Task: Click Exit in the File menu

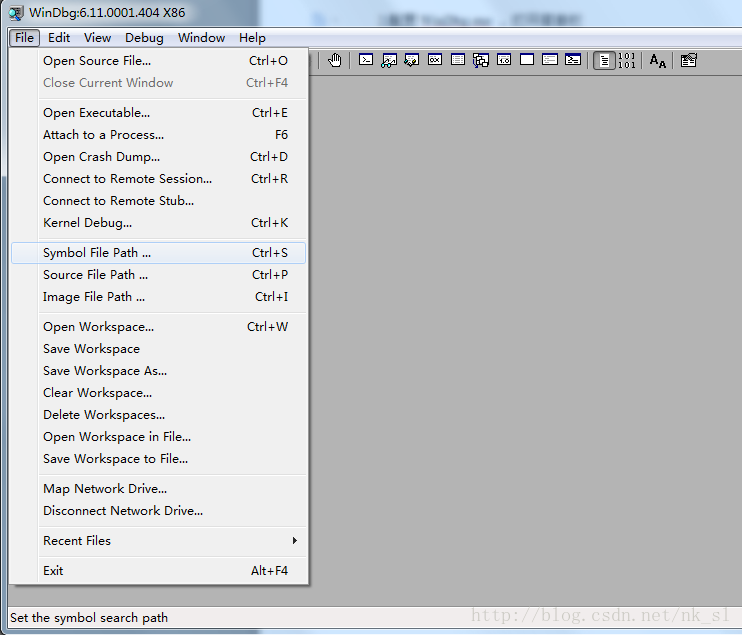Action: tap(159, 571)
